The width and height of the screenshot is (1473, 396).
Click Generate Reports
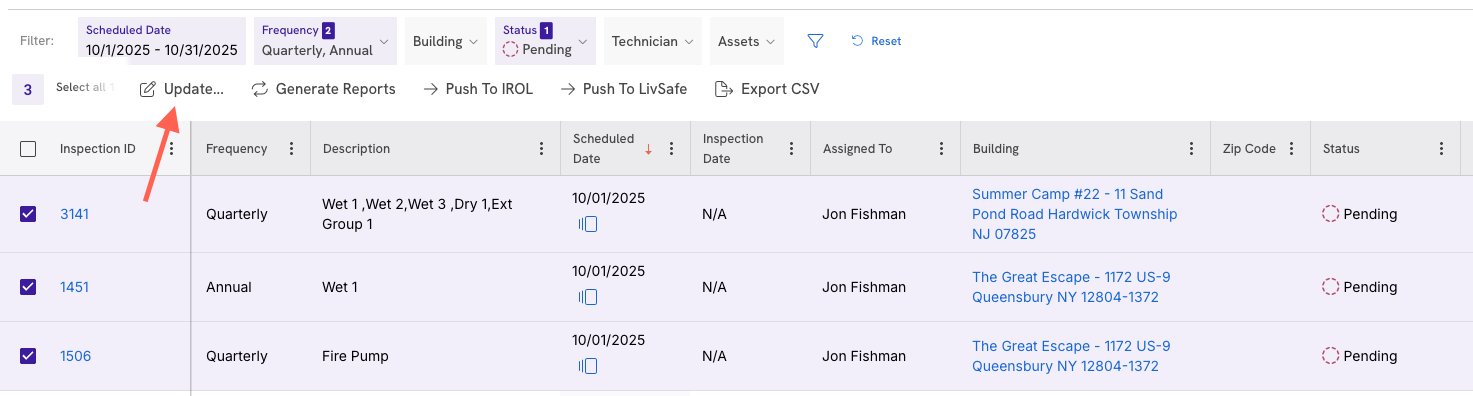323,89
